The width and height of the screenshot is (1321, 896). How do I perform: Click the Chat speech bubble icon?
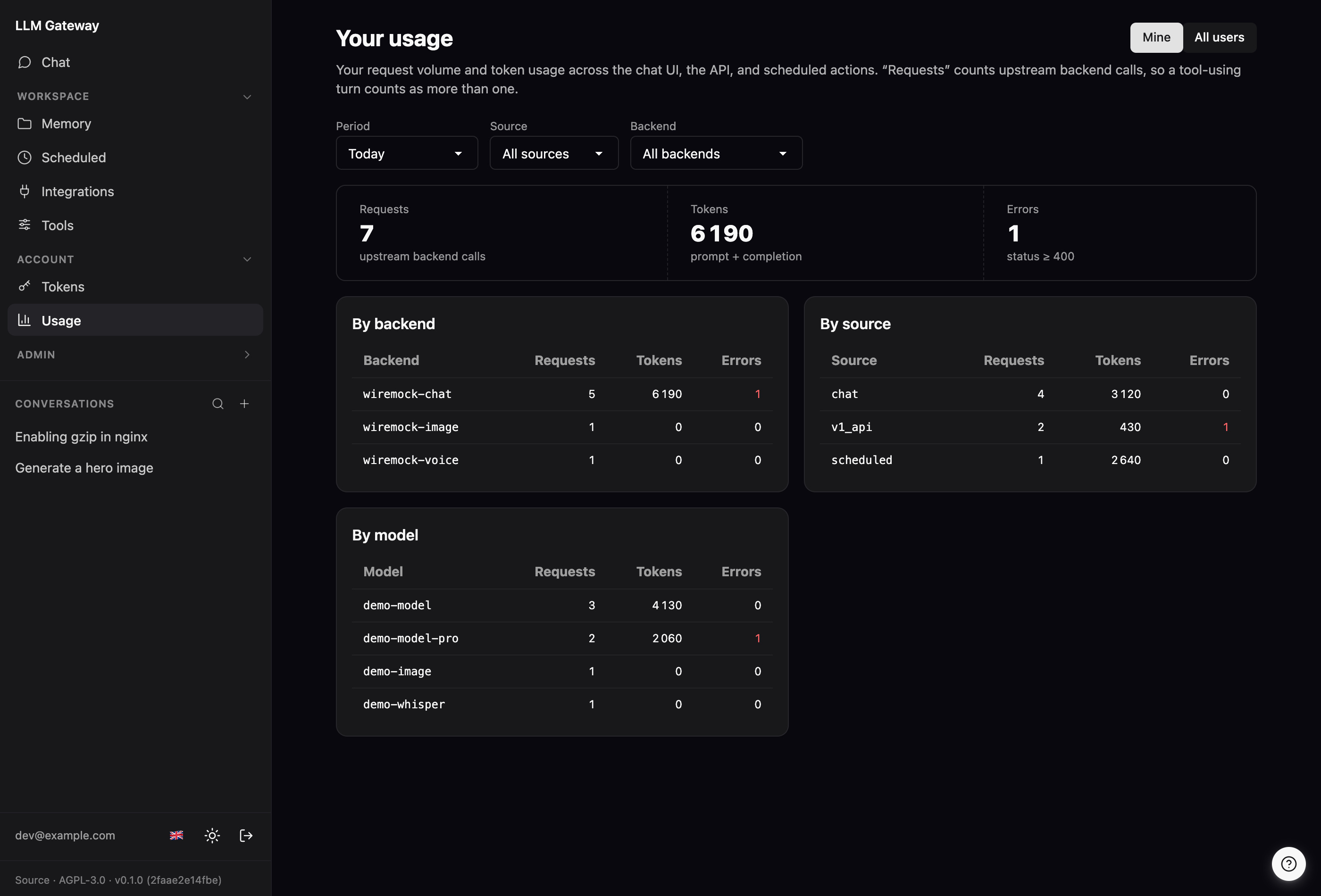pyautogui.click(x=25, y=63)
